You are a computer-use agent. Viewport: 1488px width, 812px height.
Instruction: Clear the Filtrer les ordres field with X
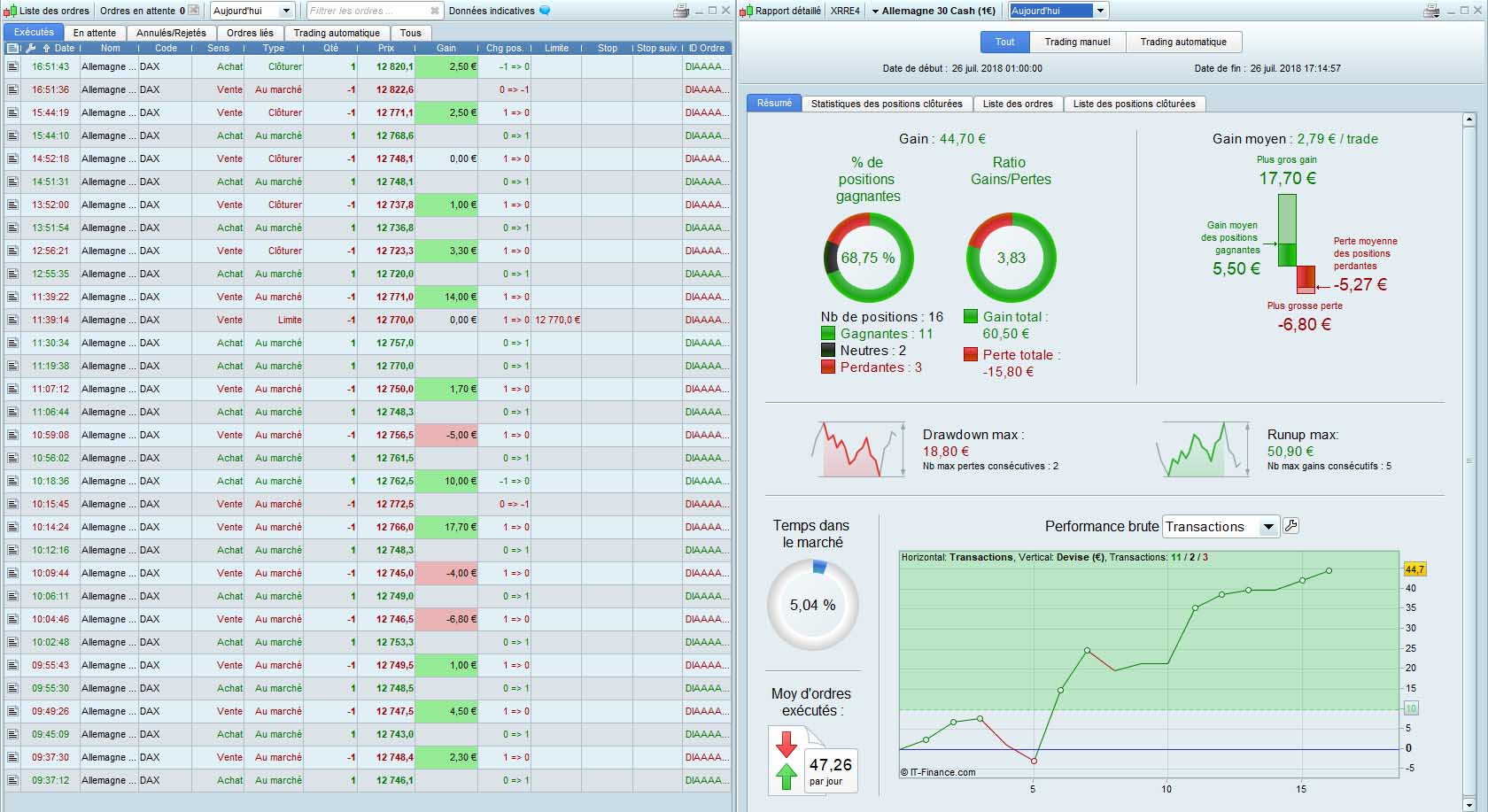(435, 11)
